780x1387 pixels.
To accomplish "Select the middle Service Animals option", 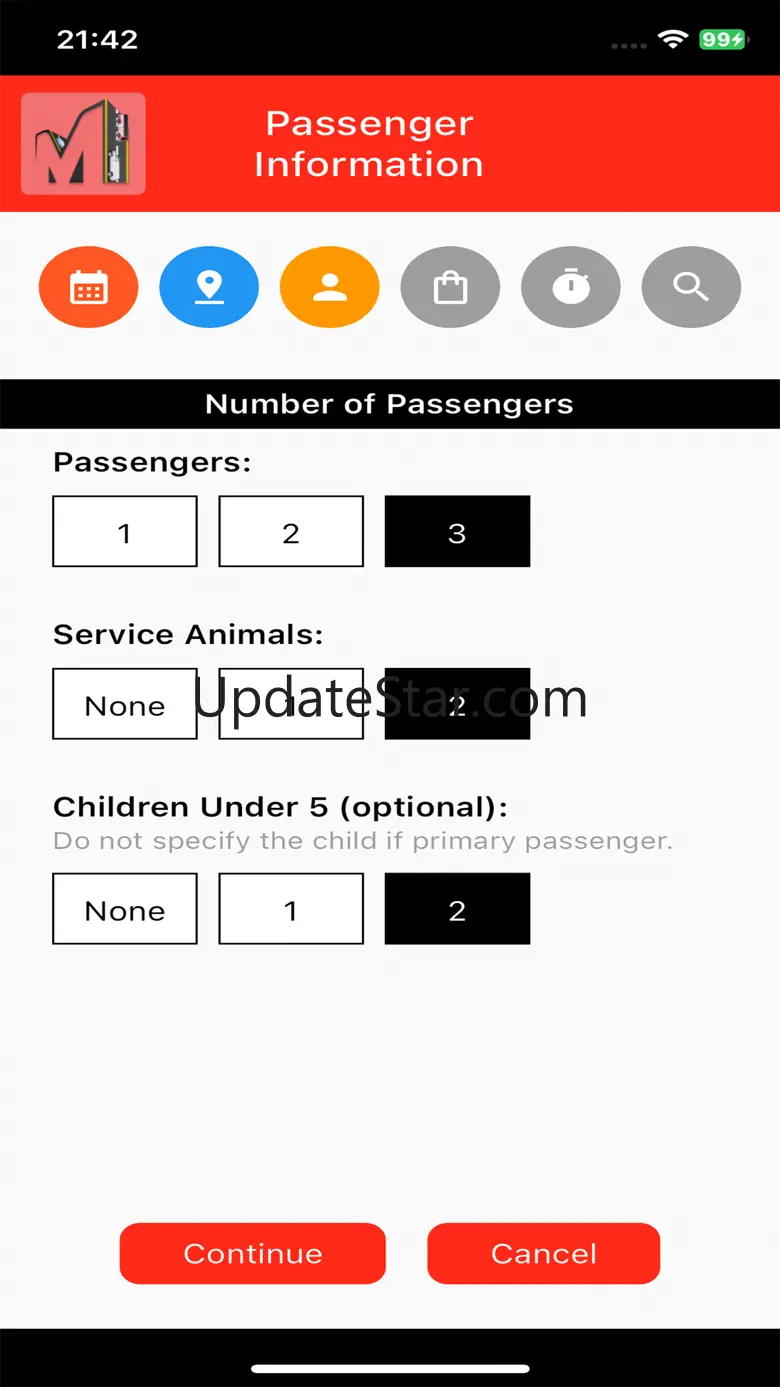I will coord(291,704).
